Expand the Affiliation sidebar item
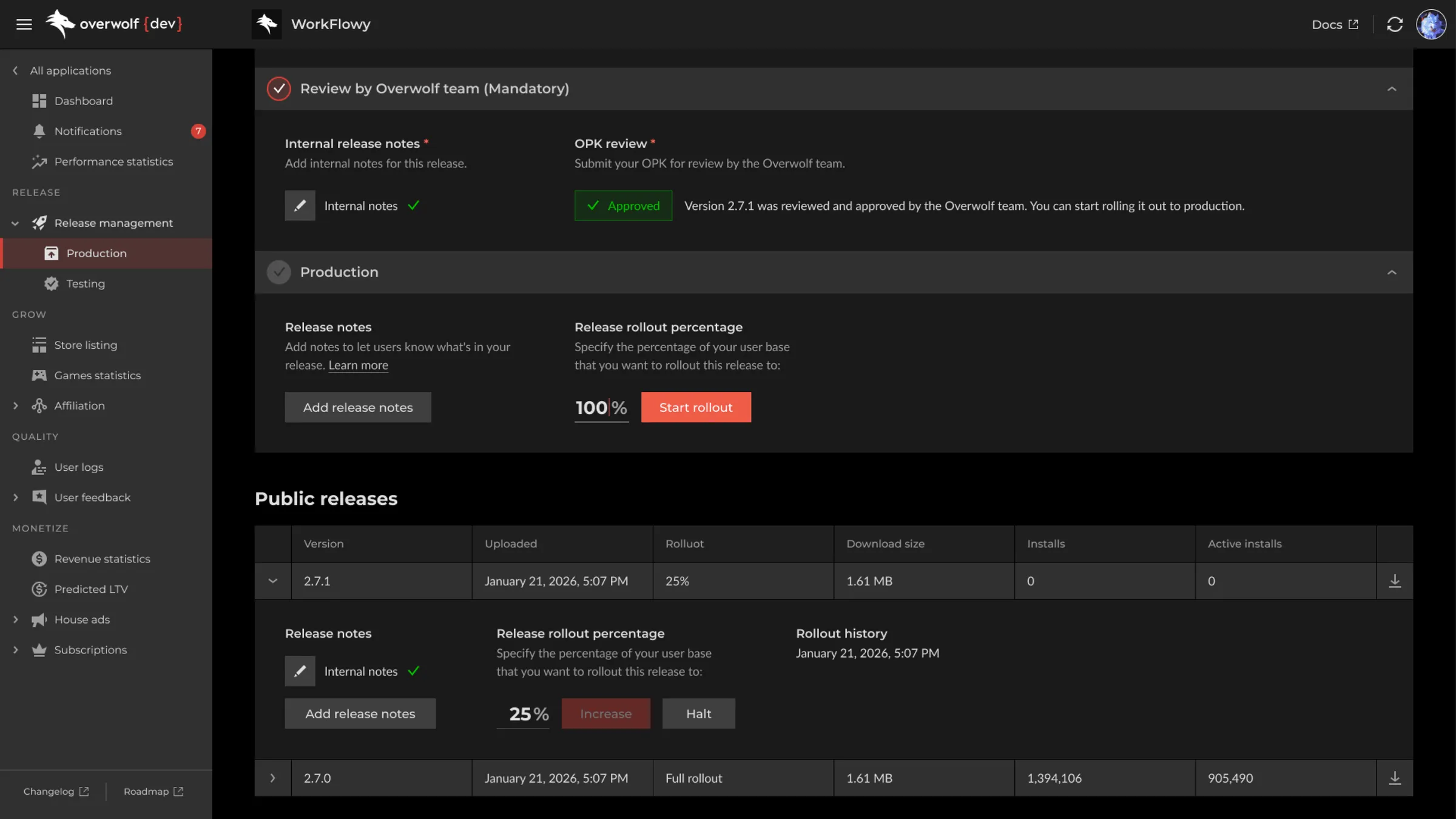 coord(15,406)
